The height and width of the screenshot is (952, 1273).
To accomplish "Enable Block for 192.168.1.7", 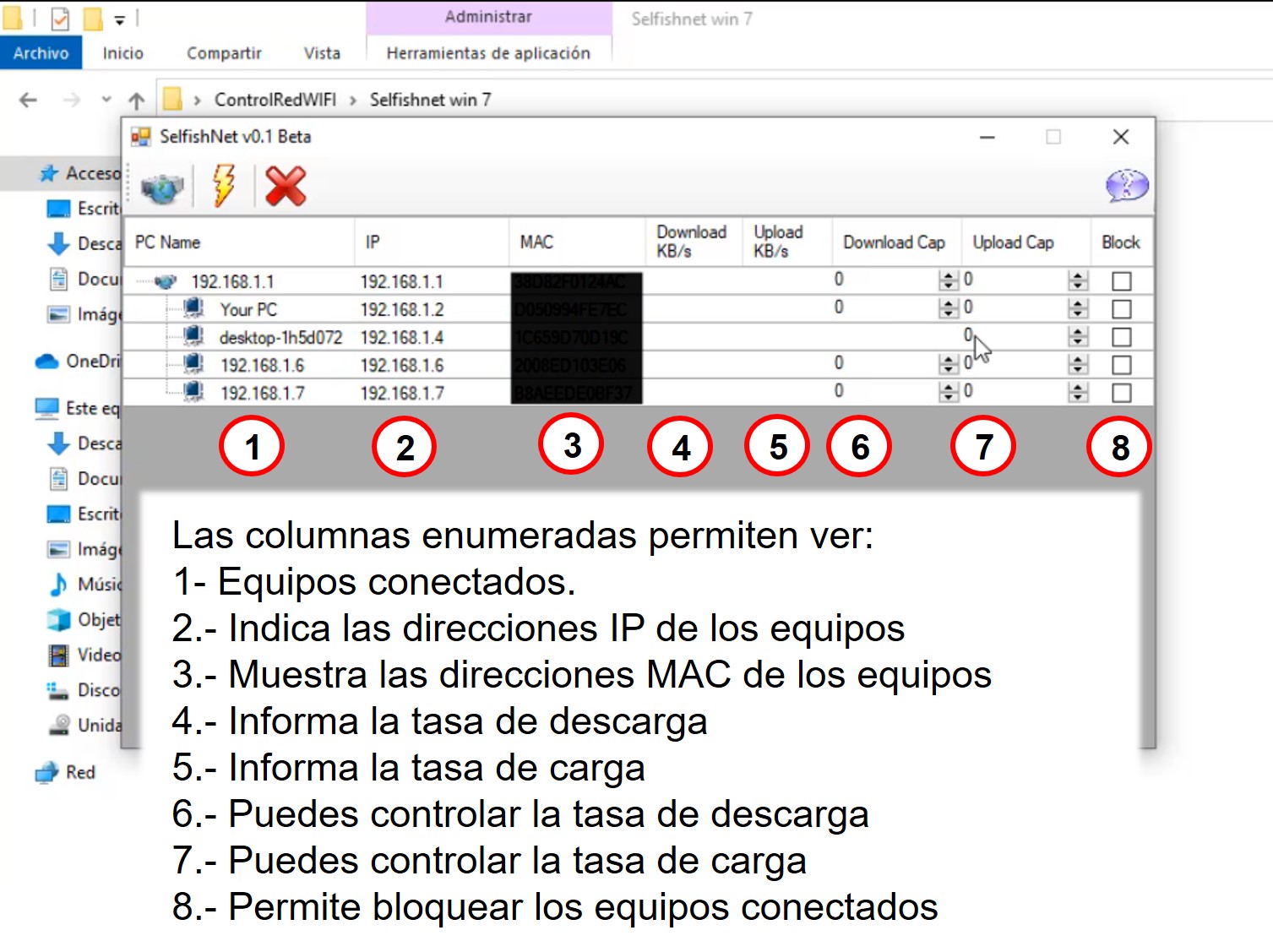I will (1122, 393).
